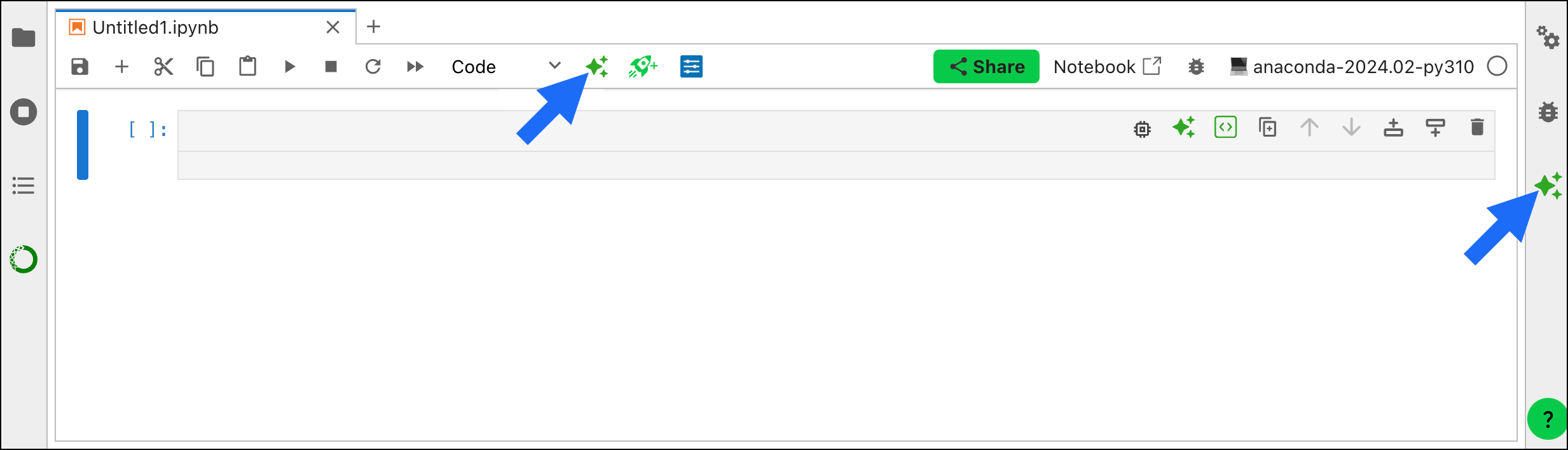Click the kernel status circle indicator
The width and height of the screenshot is (1568, 450).
click(1497, 66)
